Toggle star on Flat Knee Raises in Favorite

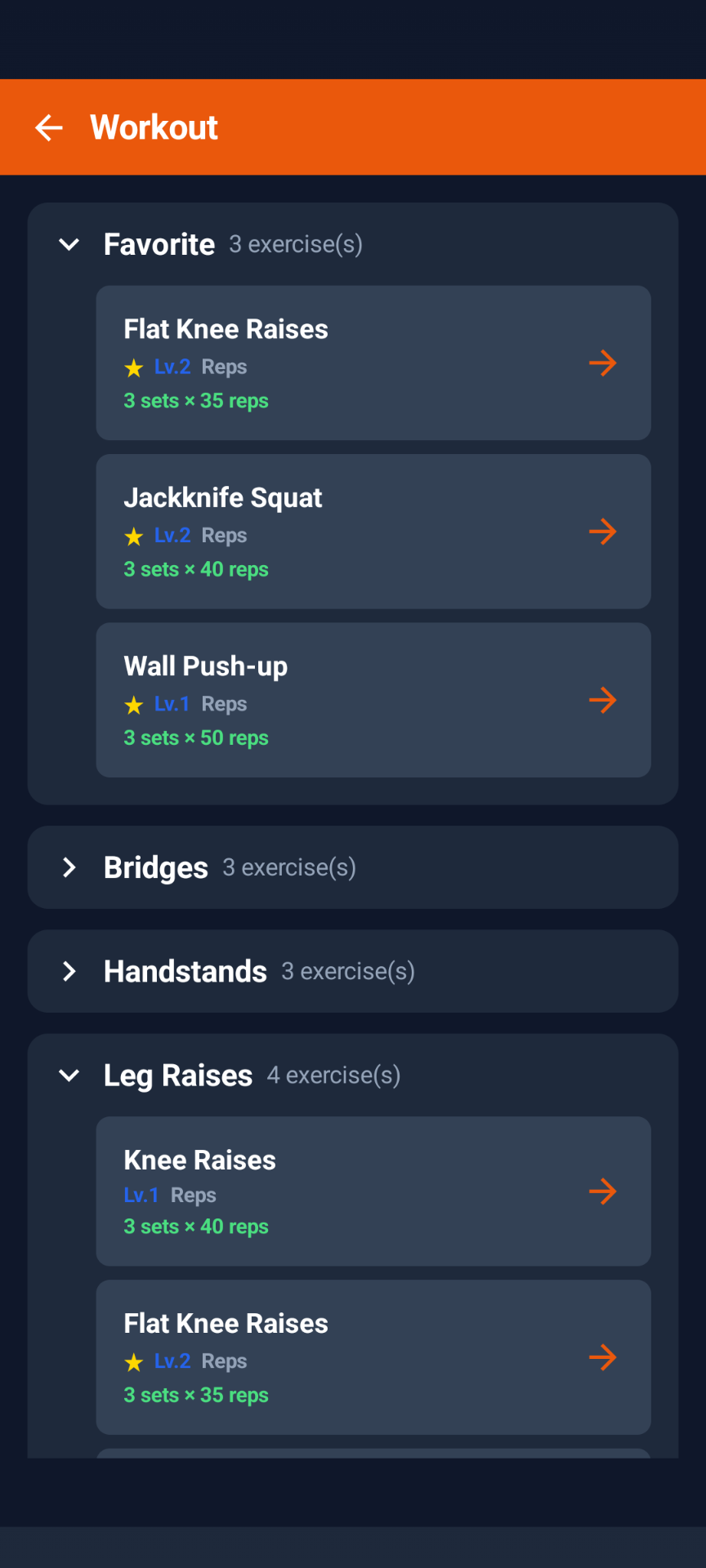tap(134, 368)
